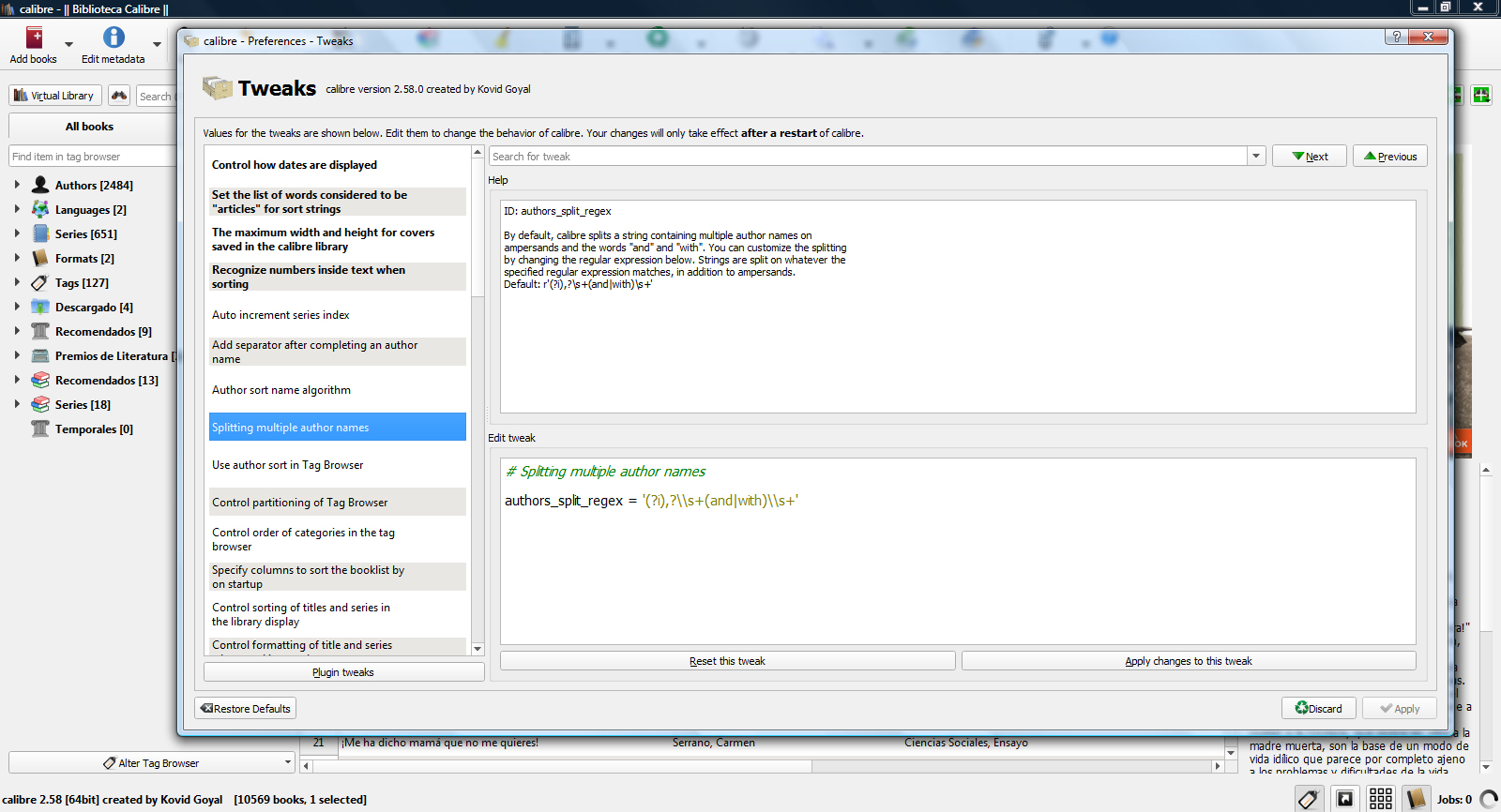
Task: Expand the Authors [2484] category
Action: (17, 185)
